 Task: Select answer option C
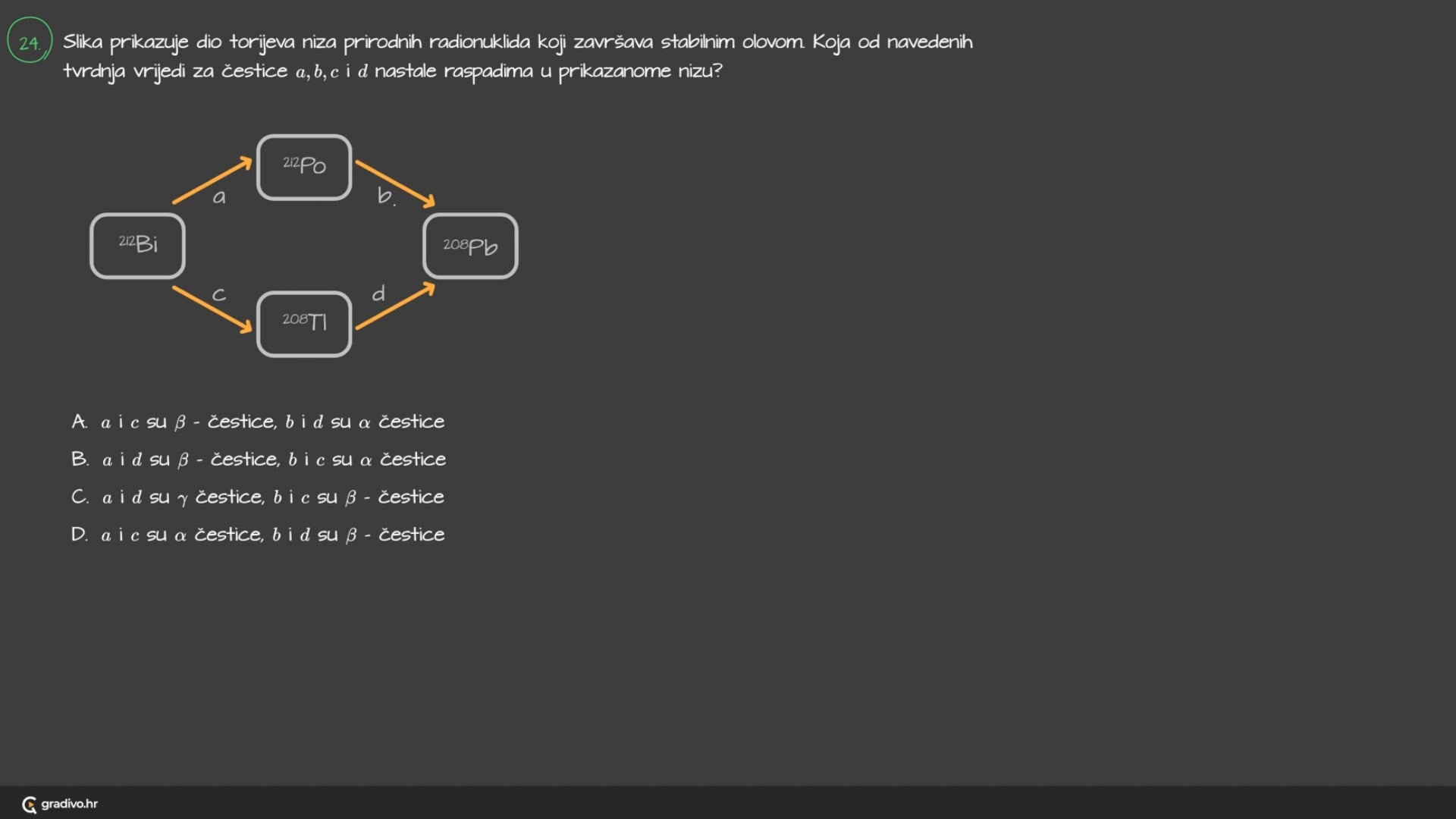point(258,497)
